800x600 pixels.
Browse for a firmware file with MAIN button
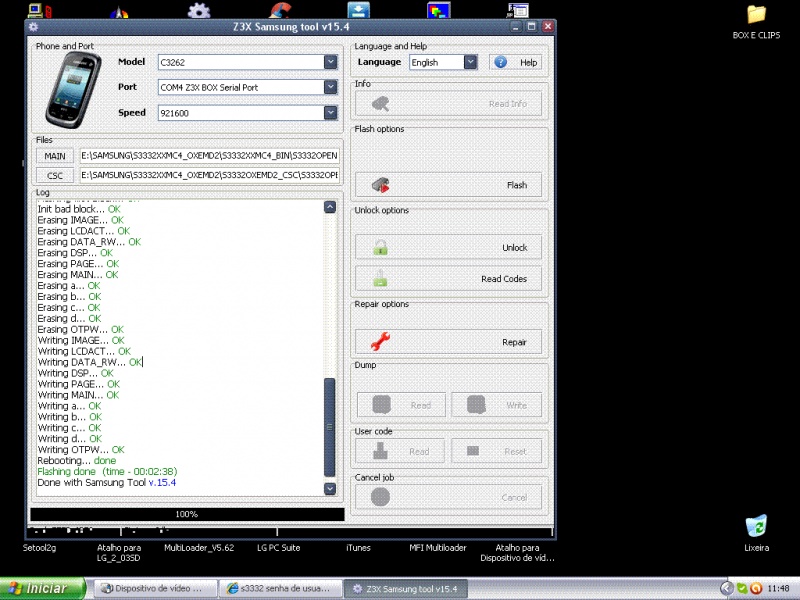point(55,156)
